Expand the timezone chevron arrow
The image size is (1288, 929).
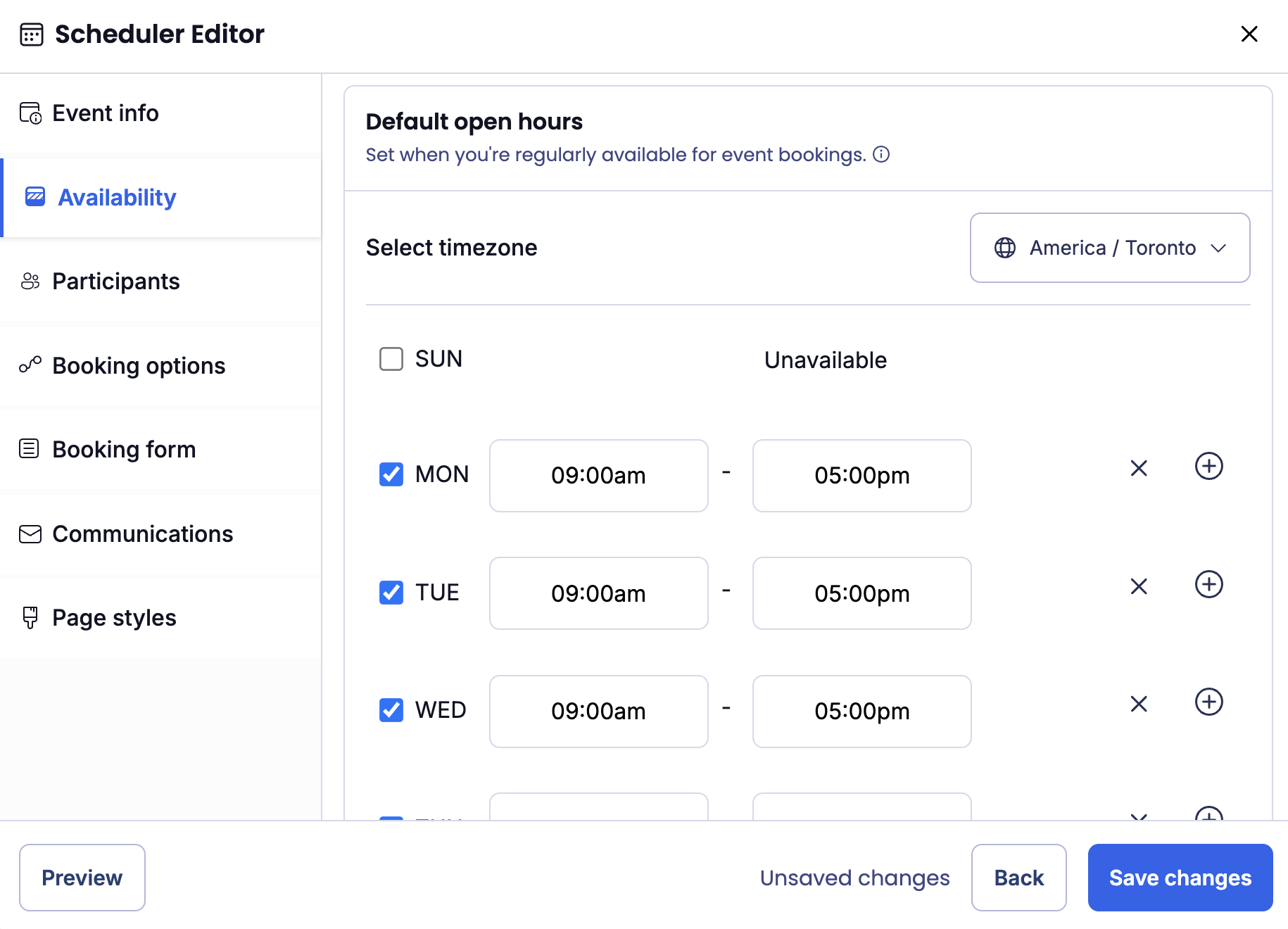pos(1219,248)
